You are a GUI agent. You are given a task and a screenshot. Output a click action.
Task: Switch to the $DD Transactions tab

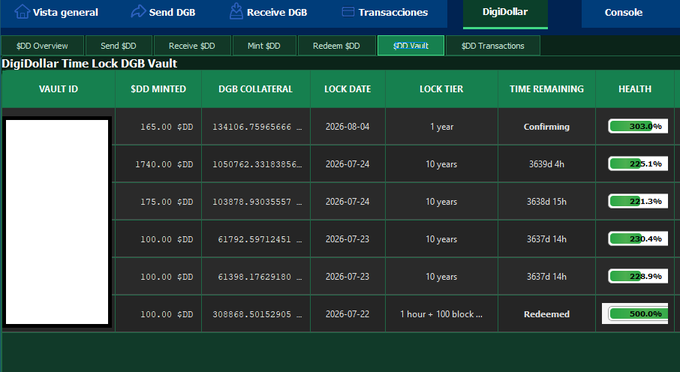pyautogui.click(x=493, y=46)
